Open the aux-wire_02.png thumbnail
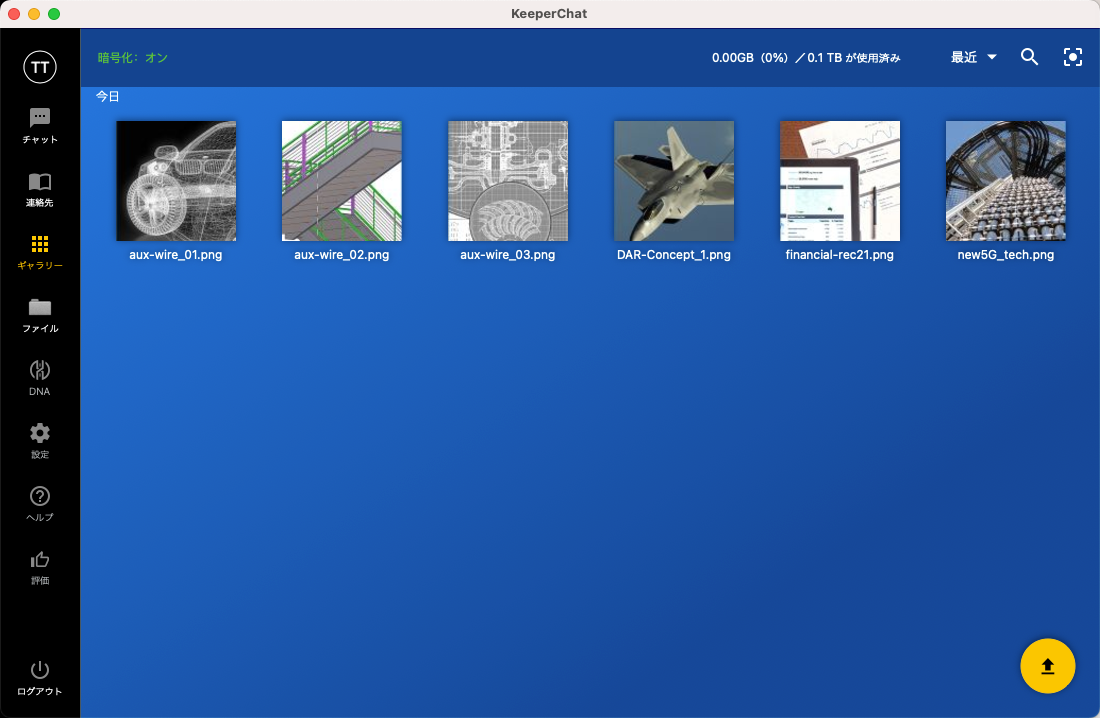The width and height of the screenshot is (1100, 718). (x=342, y=181)
